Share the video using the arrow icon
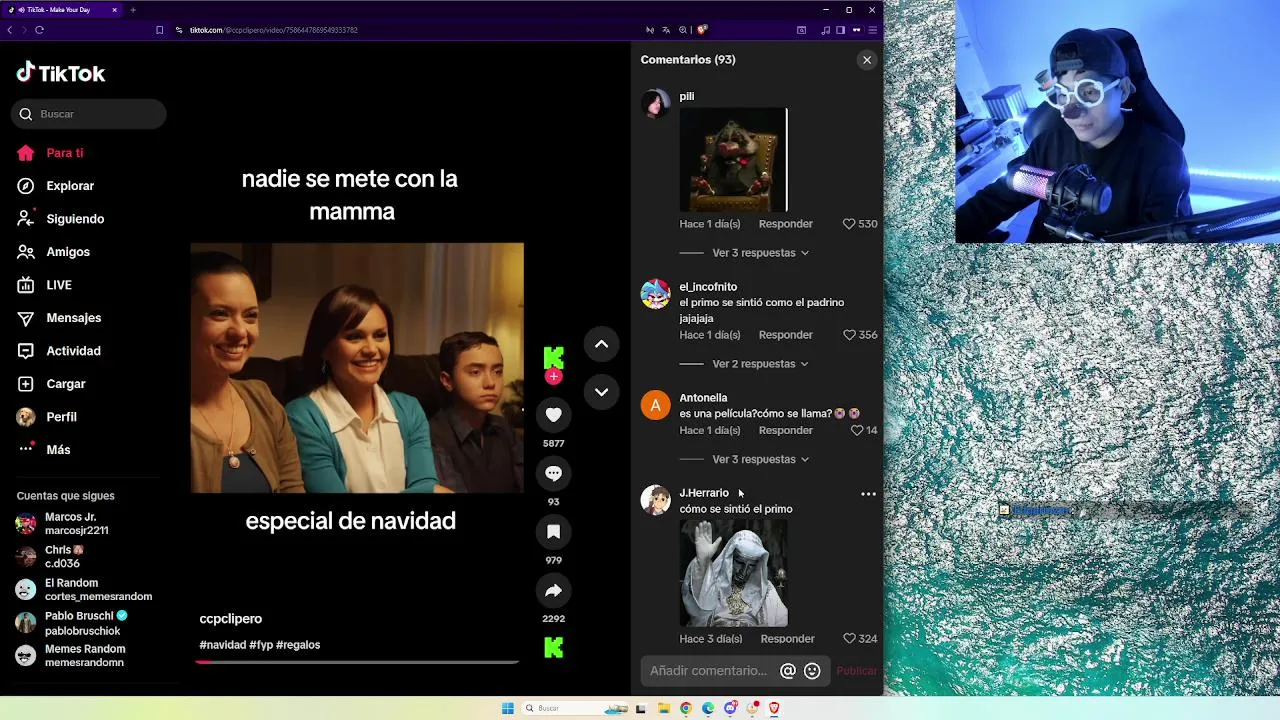This screenshot has width=1280, height=720. click(553, 591)
